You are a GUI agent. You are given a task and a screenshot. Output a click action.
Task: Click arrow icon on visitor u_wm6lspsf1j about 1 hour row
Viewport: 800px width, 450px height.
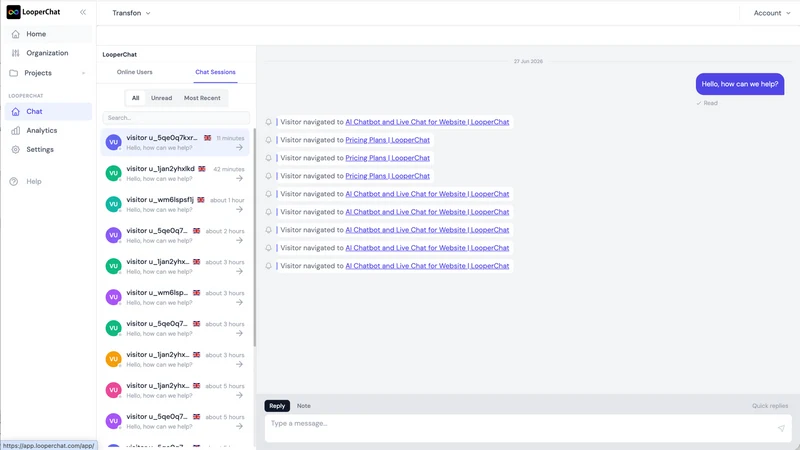point(239,210)
